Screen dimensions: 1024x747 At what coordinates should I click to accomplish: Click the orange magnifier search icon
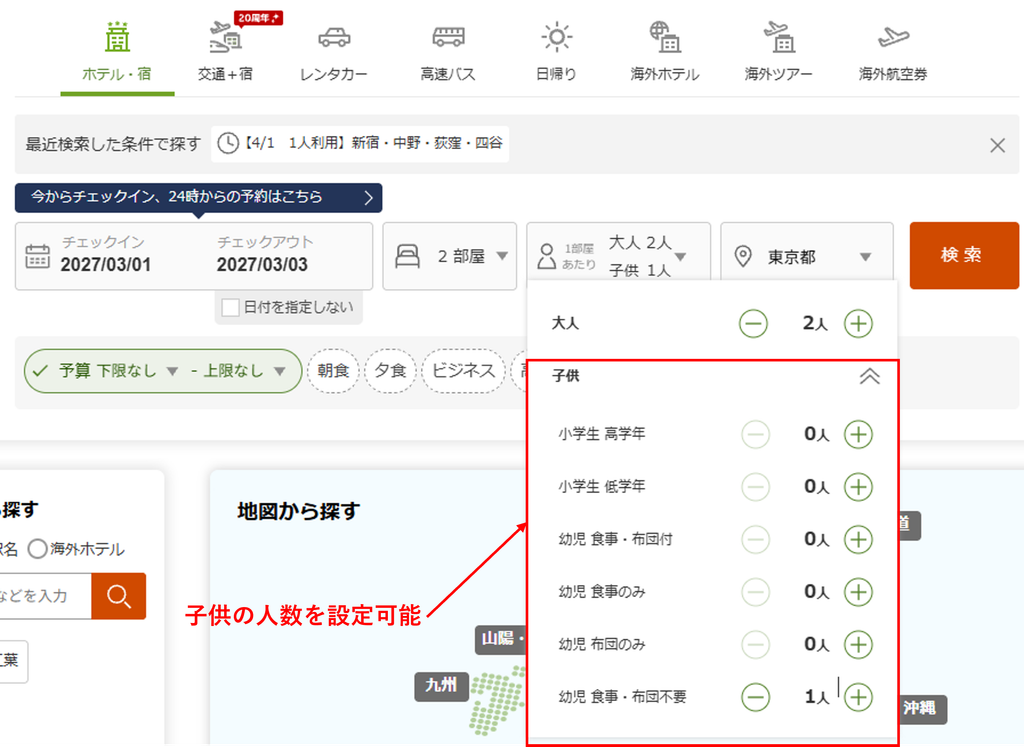(x=119, y=596)
